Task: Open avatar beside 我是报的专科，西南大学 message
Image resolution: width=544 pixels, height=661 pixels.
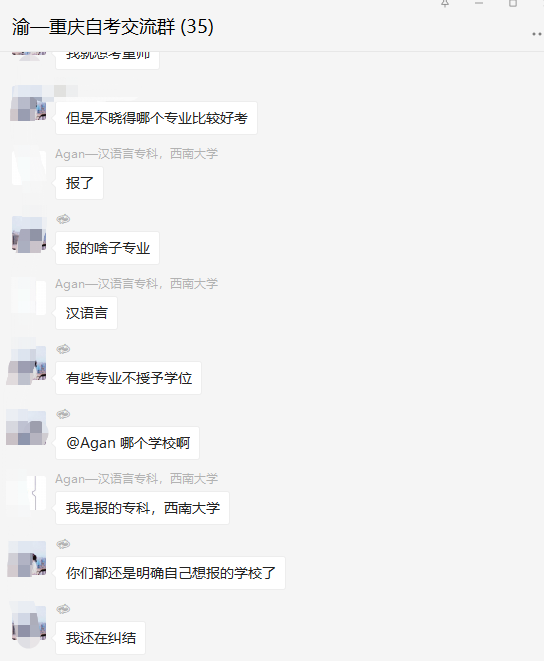Action: coord(29,493)
